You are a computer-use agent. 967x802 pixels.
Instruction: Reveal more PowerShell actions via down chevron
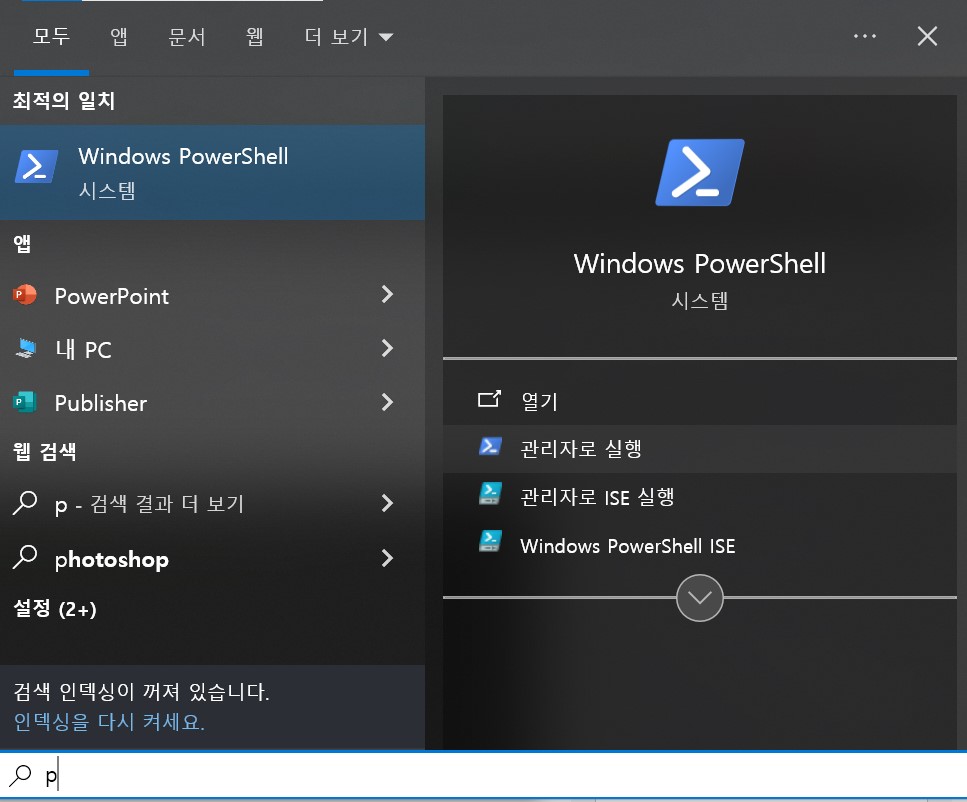pyautogui.click(x=699, y=597)
